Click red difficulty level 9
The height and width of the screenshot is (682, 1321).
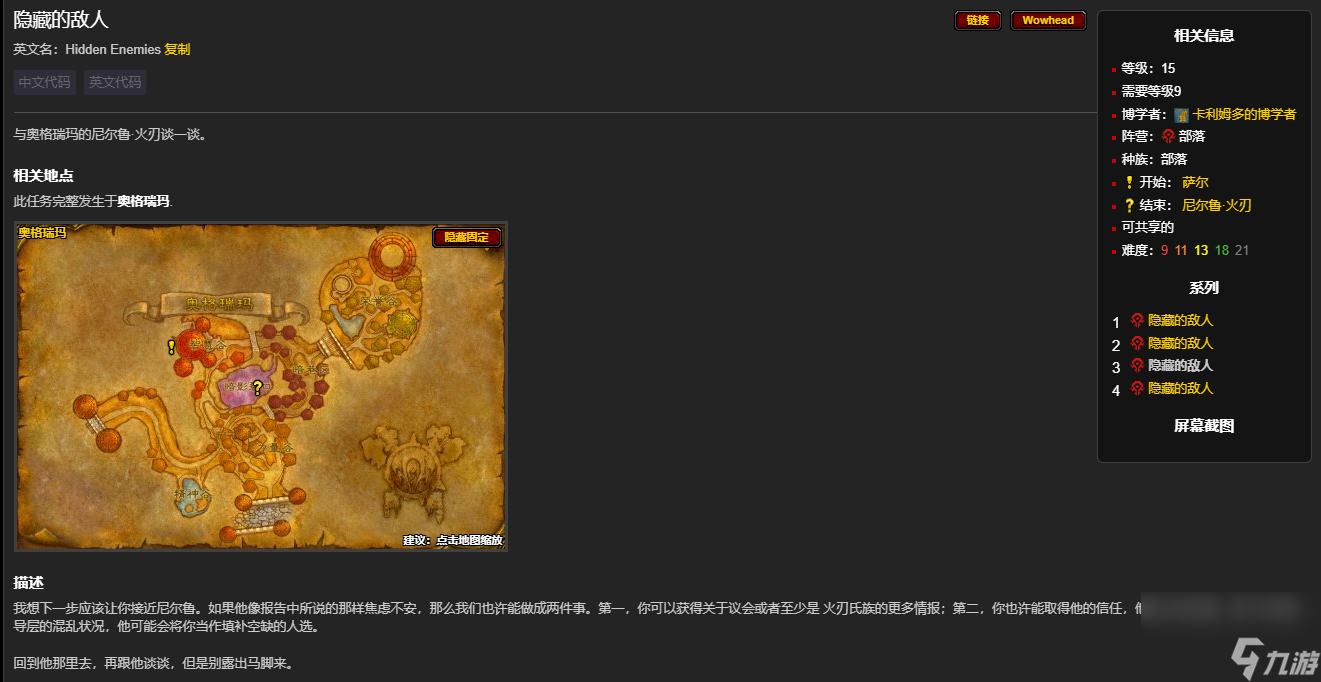pos(1165,250)
